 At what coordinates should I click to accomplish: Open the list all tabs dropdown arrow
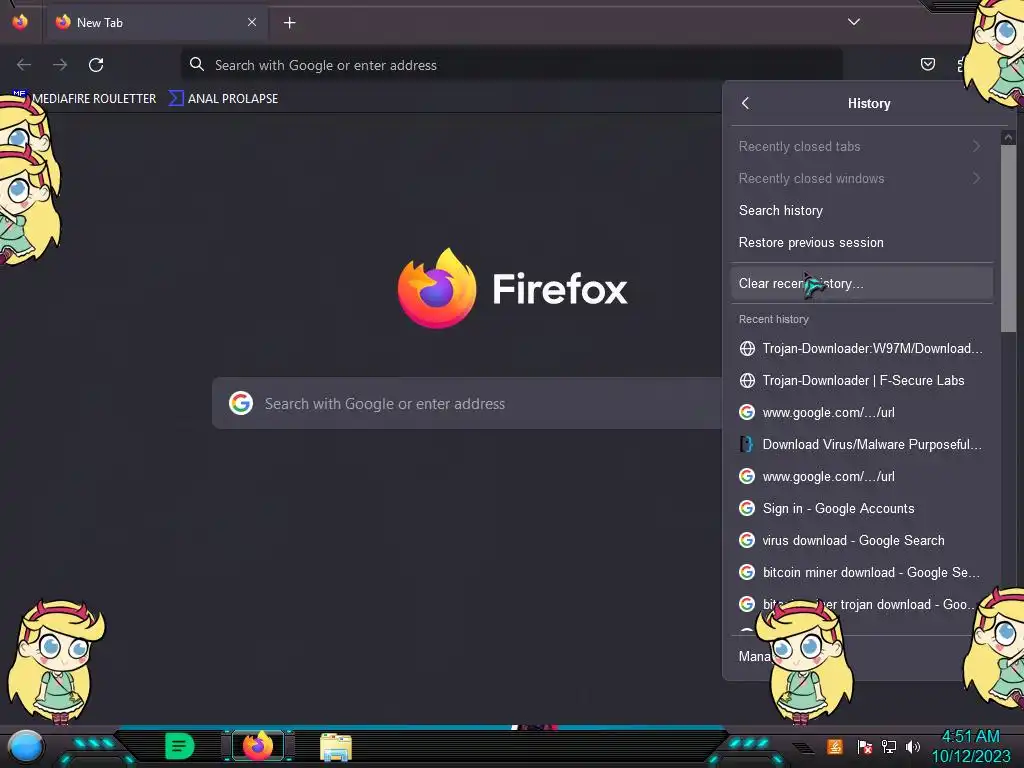854,22
